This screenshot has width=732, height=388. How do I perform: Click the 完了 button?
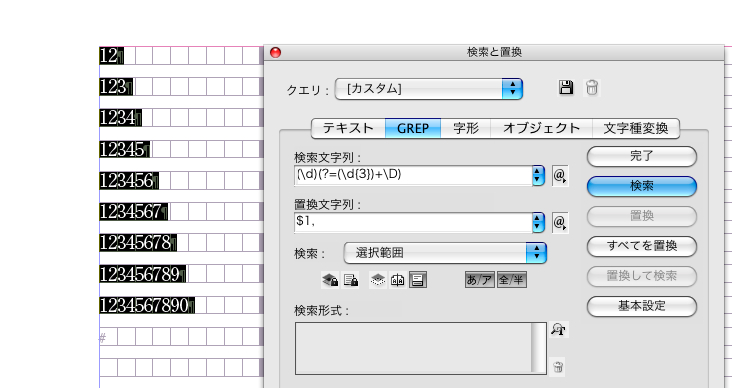point(641,156)
